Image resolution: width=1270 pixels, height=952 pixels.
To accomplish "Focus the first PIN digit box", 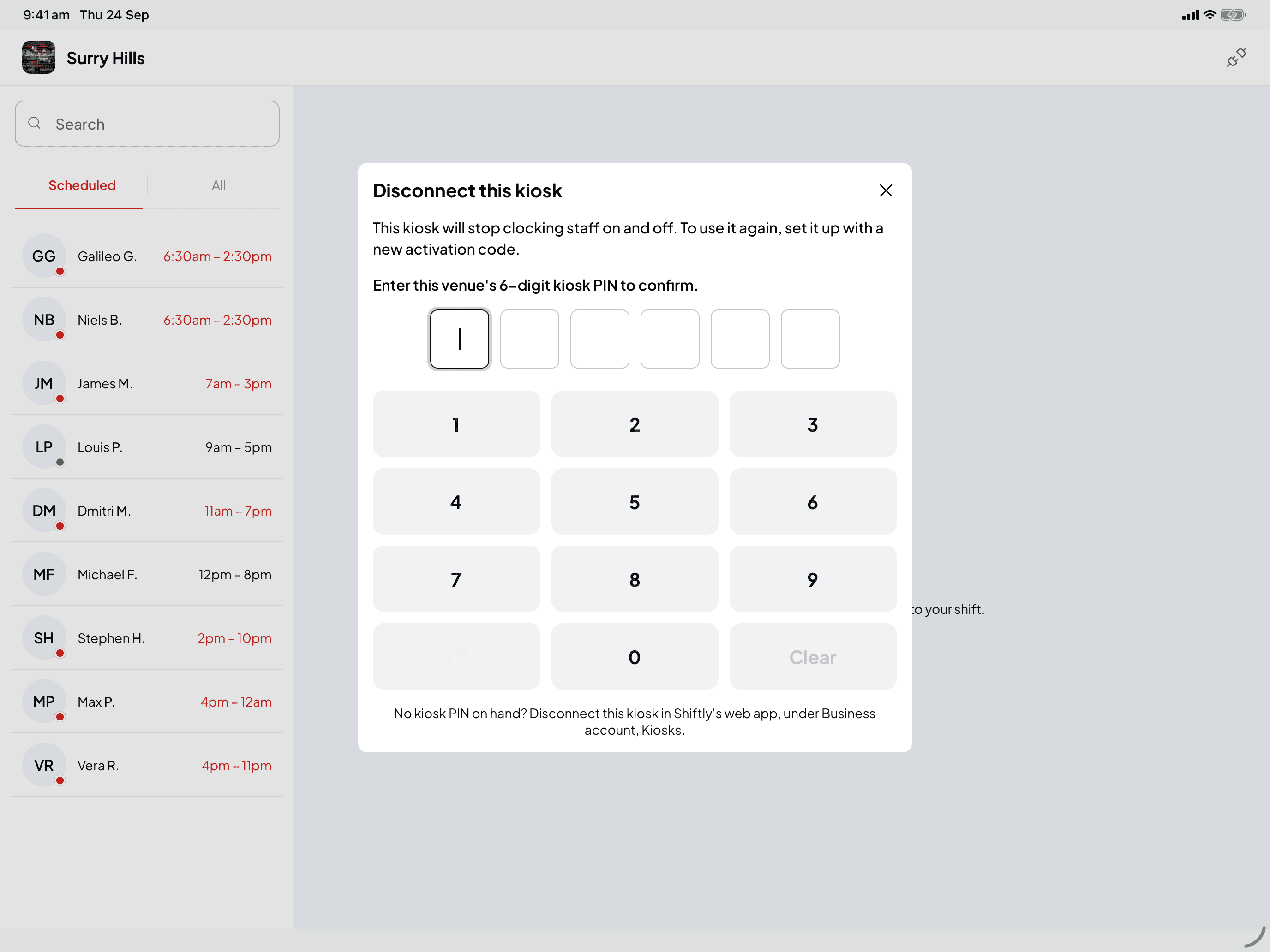I will point(459,339).
